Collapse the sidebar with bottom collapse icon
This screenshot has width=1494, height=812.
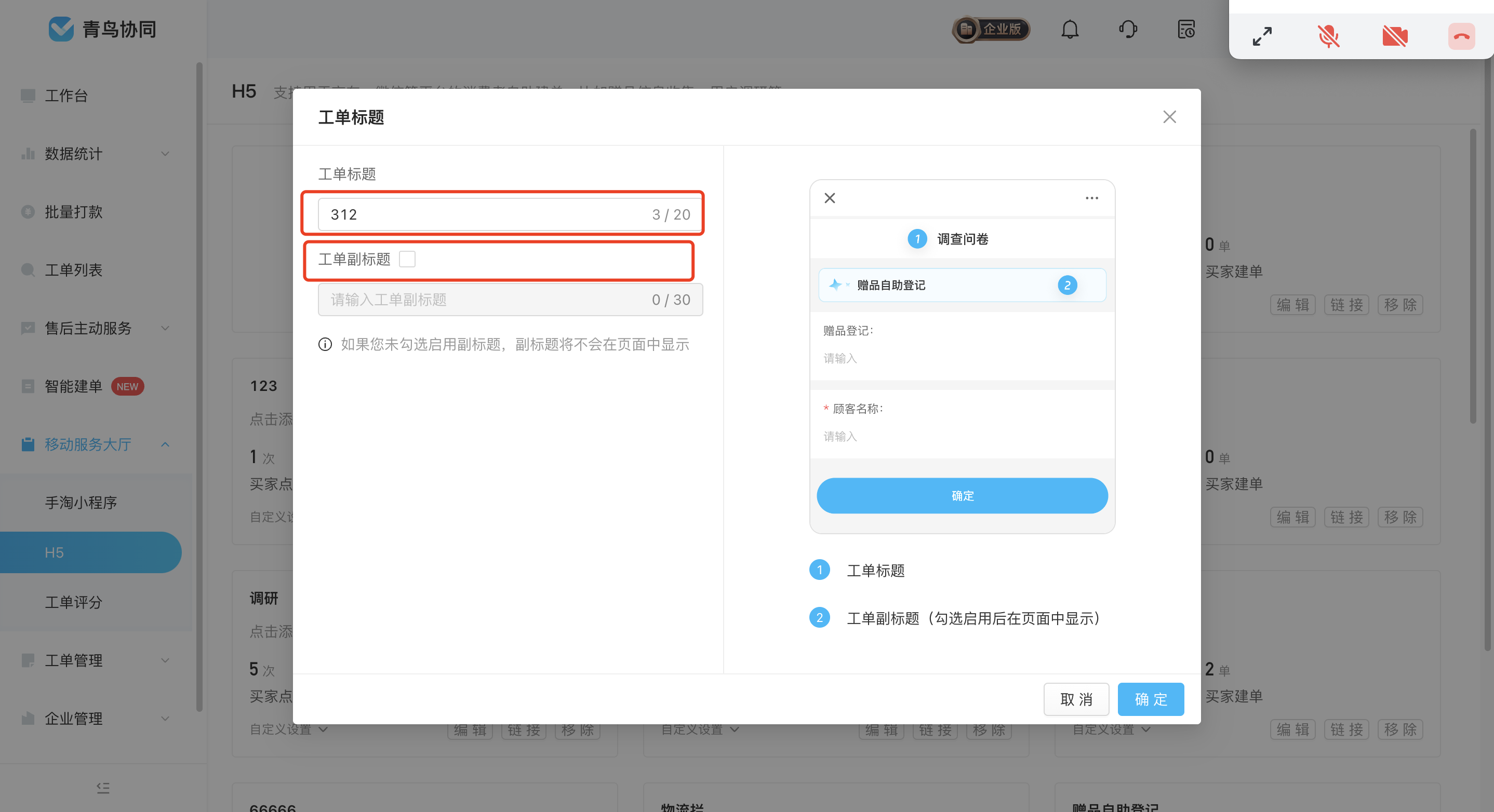tap(103, 788)
